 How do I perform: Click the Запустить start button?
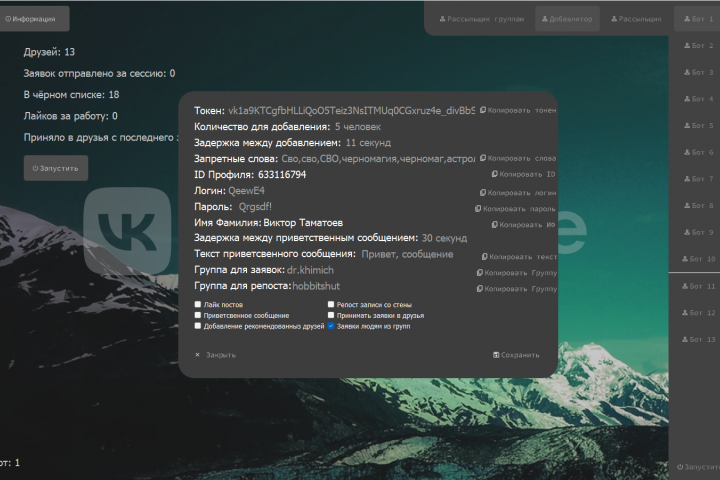tap(56, 168)
